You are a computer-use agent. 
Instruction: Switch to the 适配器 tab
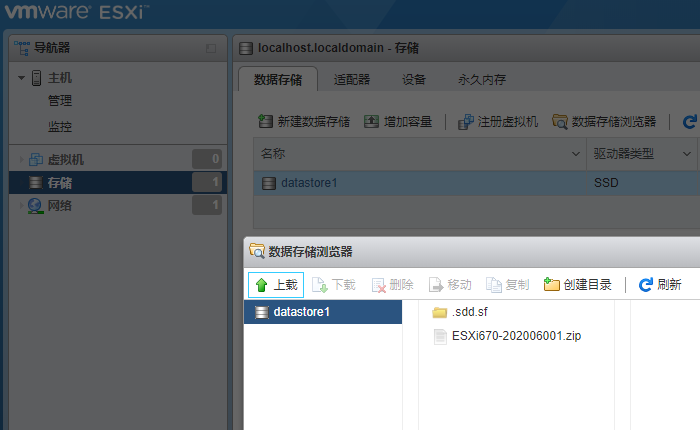352,79
